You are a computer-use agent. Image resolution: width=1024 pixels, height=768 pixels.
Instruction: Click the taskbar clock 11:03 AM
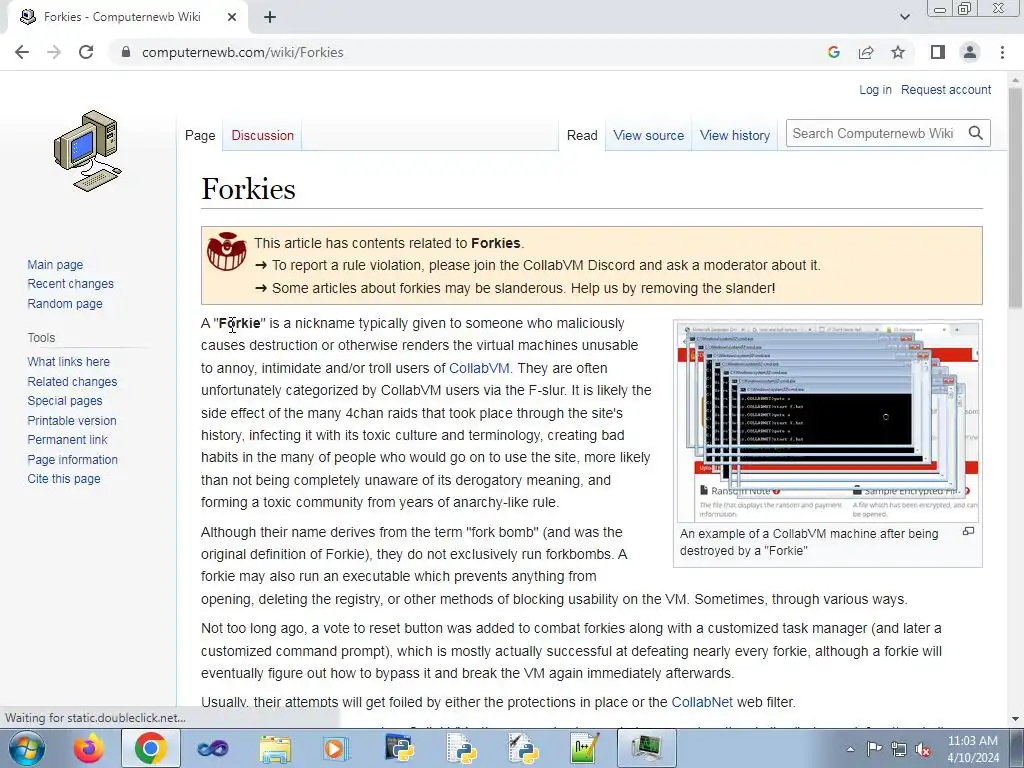(972, 741)
